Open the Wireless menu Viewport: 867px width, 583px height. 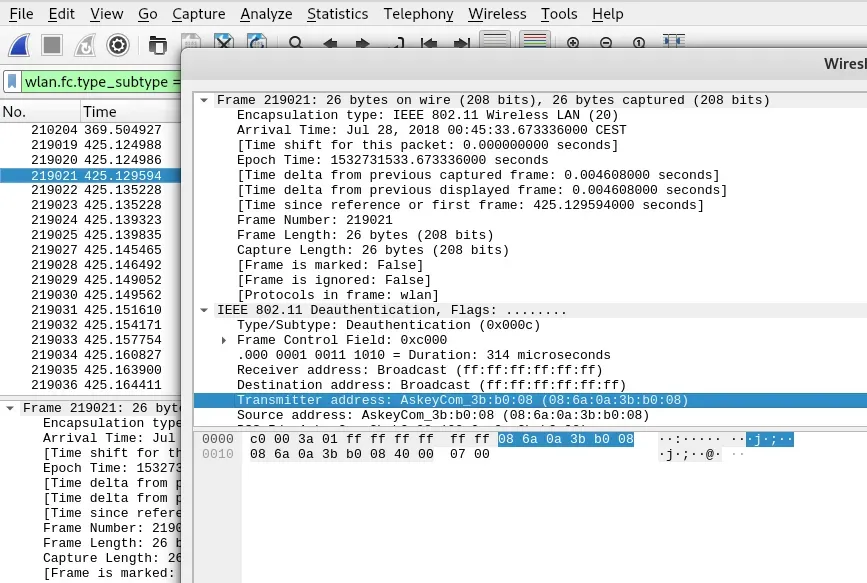pos(497,14)
